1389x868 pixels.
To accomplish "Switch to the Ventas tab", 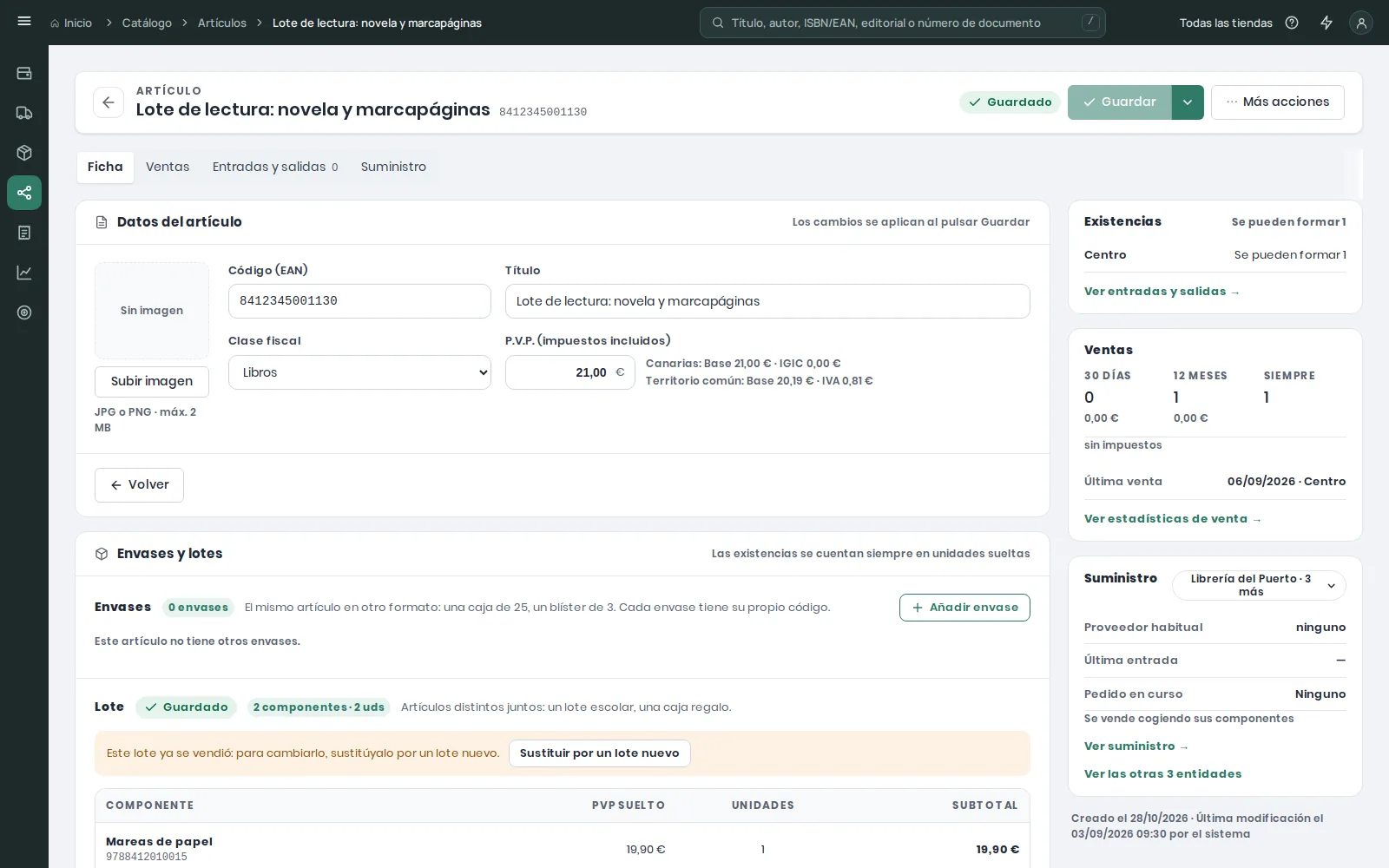I will click(168, 167).
